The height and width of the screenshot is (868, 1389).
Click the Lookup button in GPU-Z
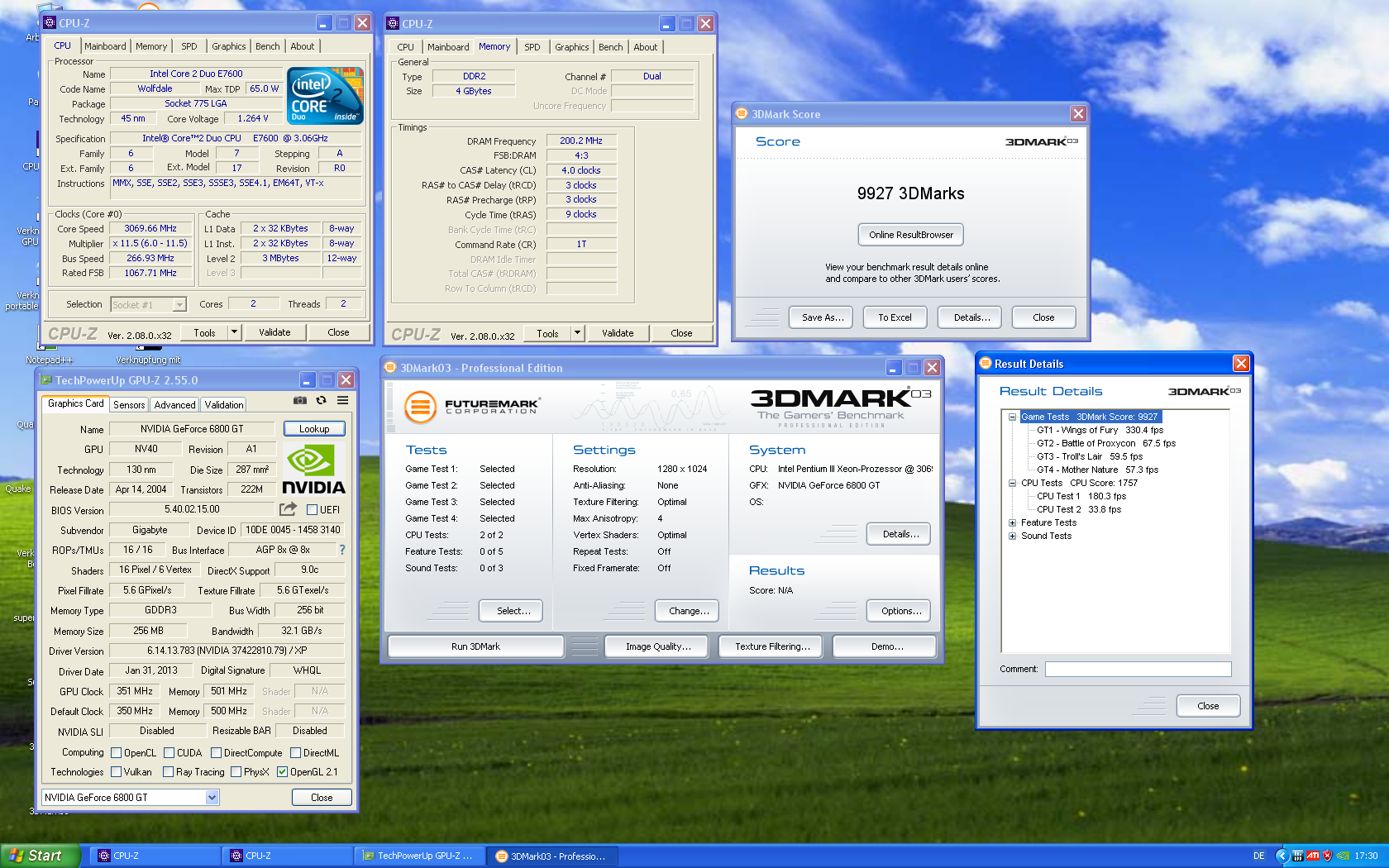[x=314, y=429]
